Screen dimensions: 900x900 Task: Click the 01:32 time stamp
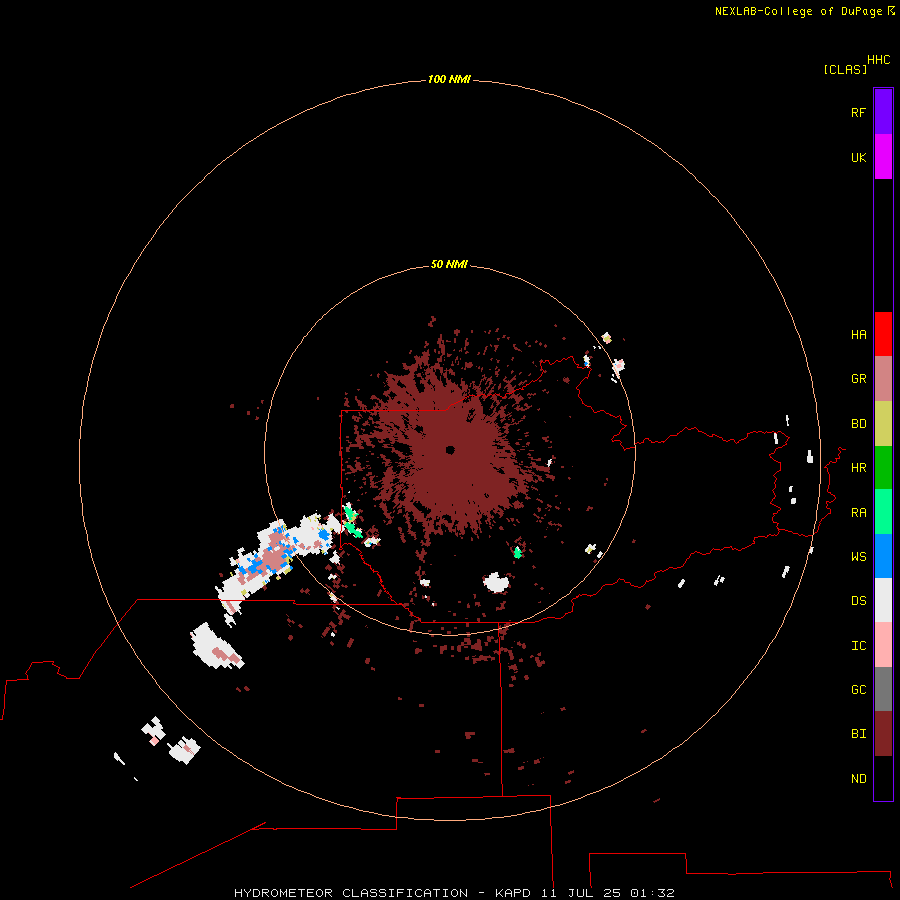point(652,893)
